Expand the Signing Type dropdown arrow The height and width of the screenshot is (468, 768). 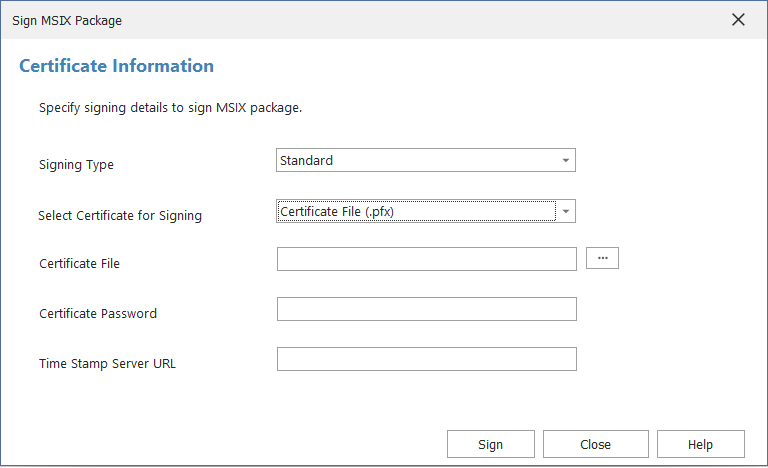click(x=565, y=160)
